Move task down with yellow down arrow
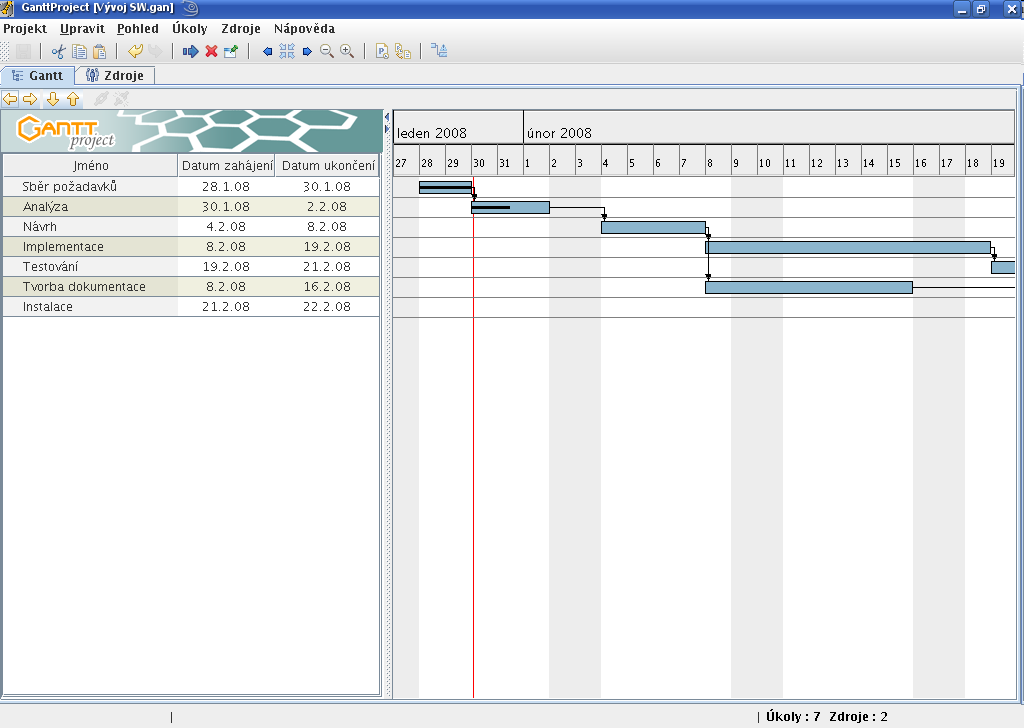The height and width of the screenshot is (728, 1024). click(x=53, y=99)
